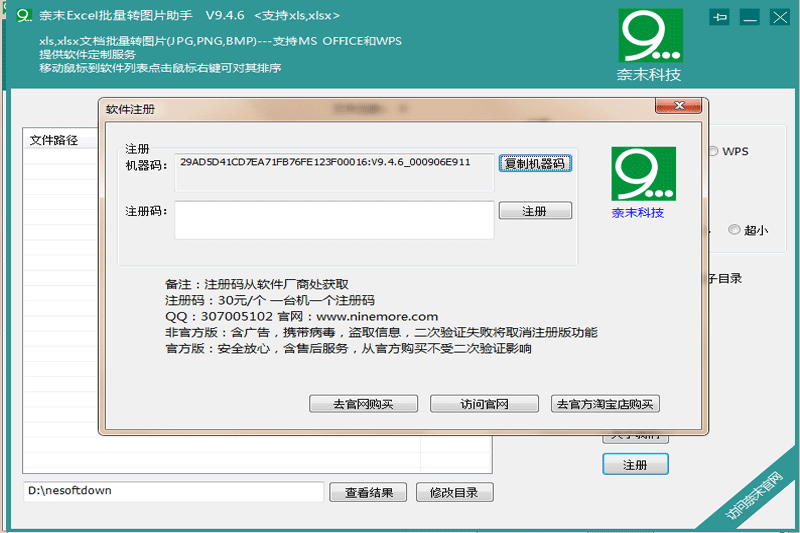Click the main window 注册 button below the dialog
The width and height of the screenshot is (800, 533).
point(635,465)
